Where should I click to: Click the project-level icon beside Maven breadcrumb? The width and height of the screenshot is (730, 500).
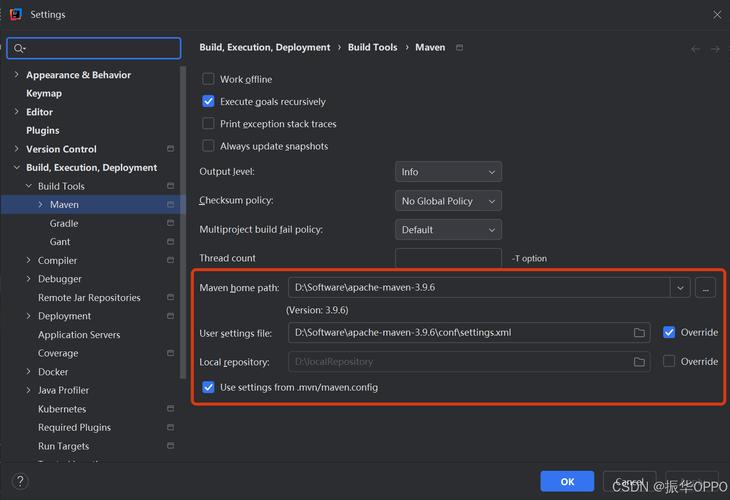(x=459, y=47)
